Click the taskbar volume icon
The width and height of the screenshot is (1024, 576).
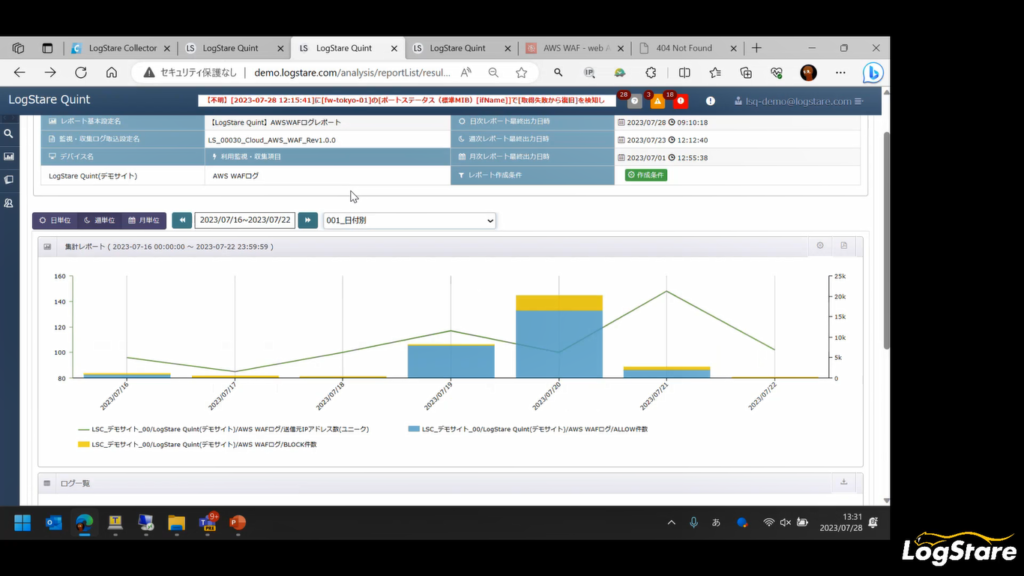tap(785, 522)
